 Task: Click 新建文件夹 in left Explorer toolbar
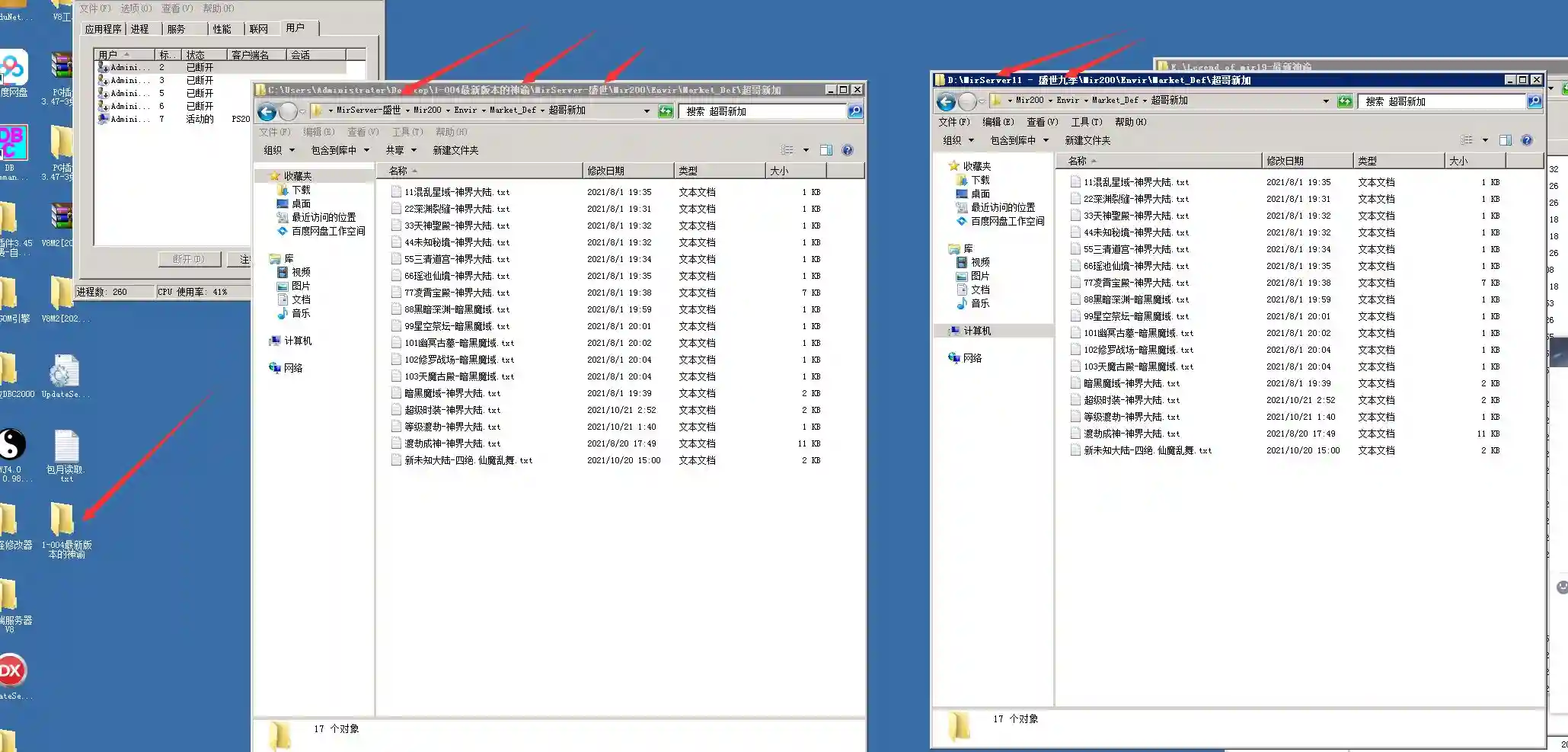pyautogui.click(x=455, y=150)
